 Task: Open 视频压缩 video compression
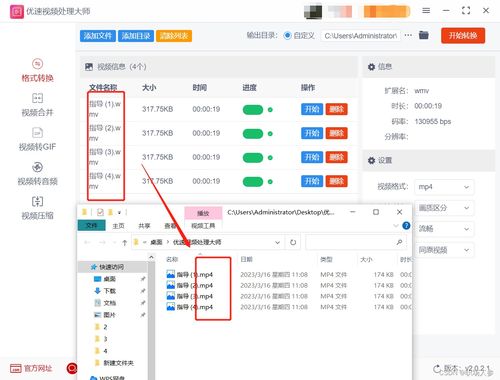pyautogui.click(x=37, y=208)
